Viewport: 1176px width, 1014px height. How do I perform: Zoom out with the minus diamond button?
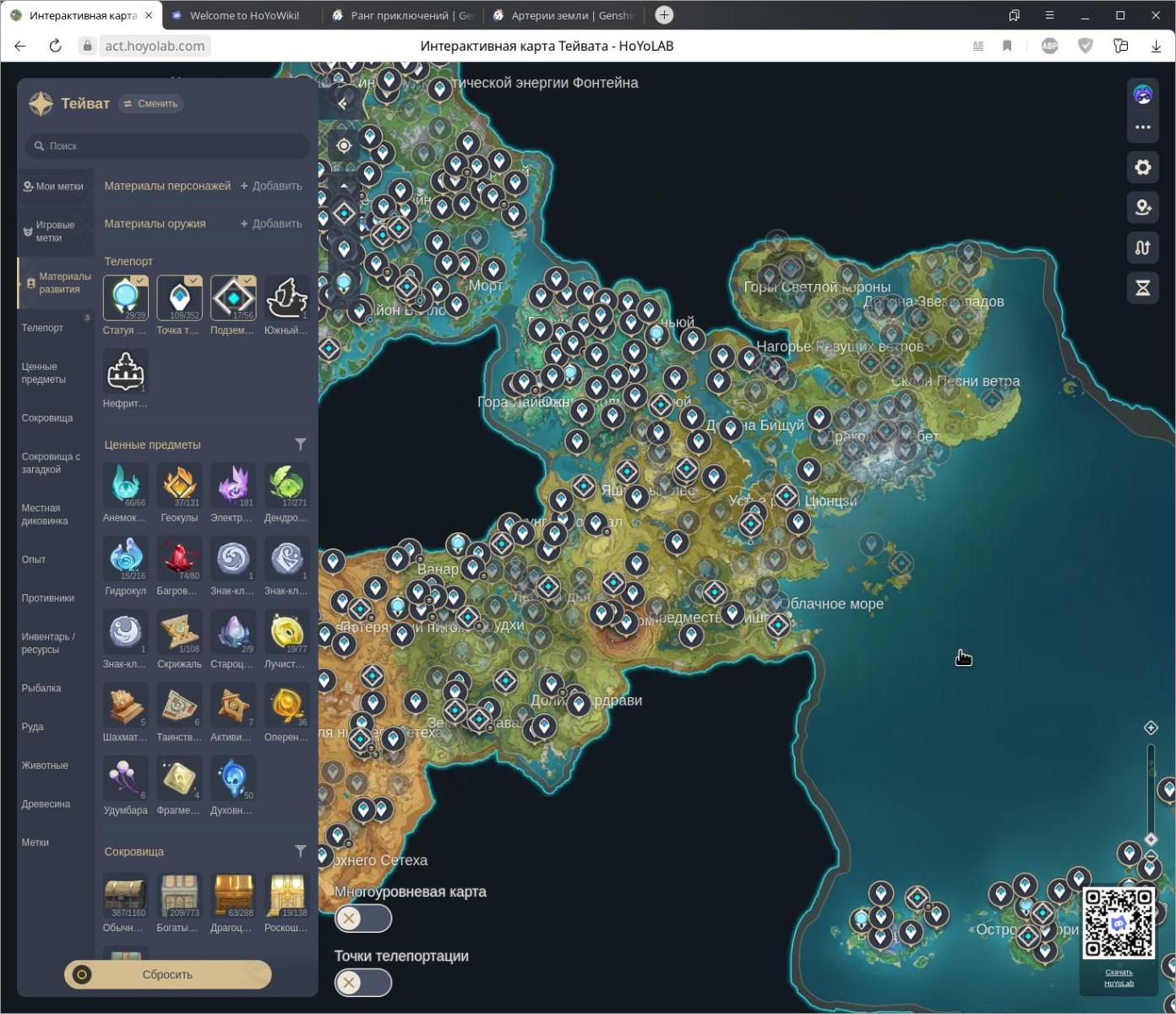[1151, 856]
